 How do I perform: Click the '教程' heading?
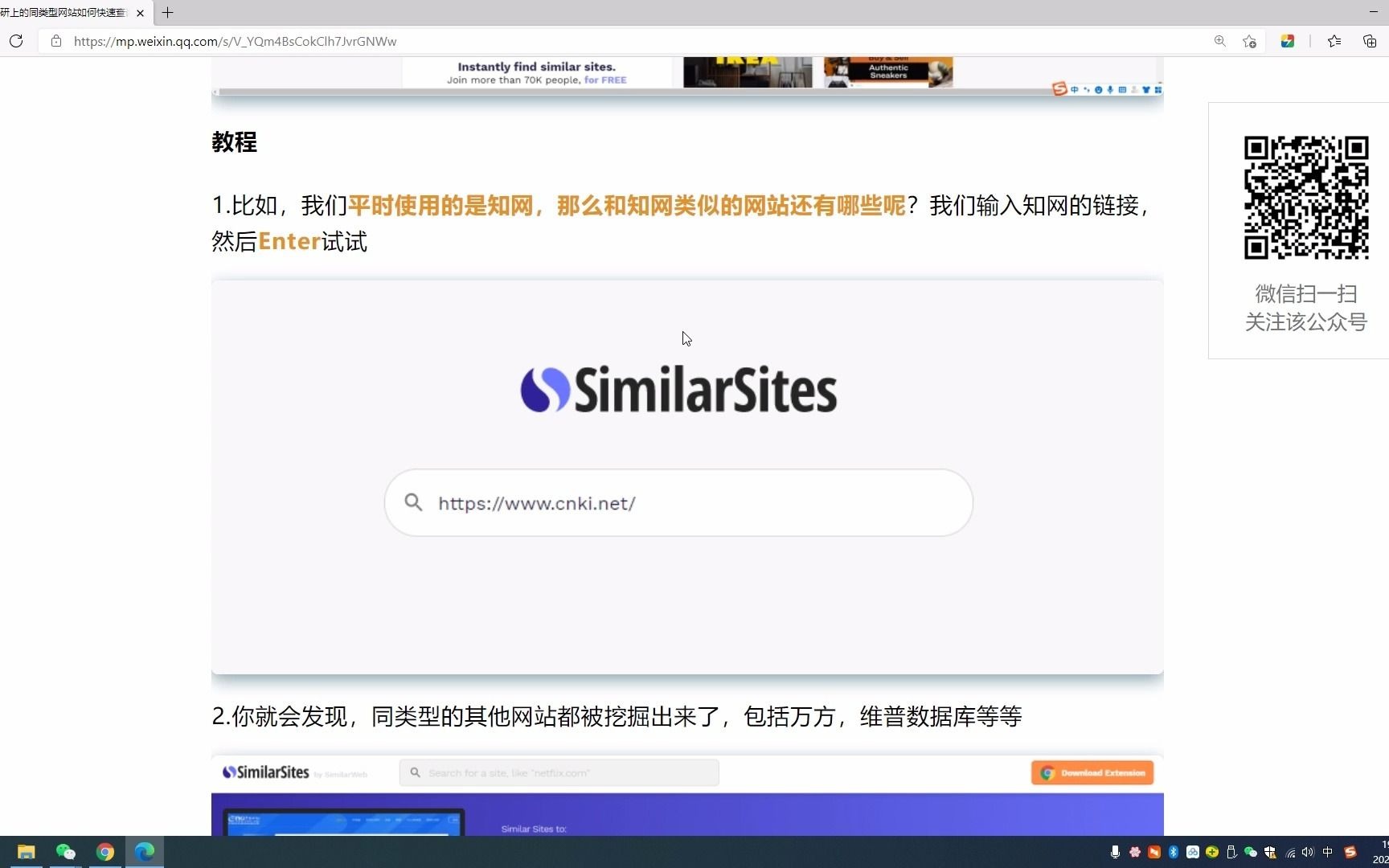coord(234,142)
